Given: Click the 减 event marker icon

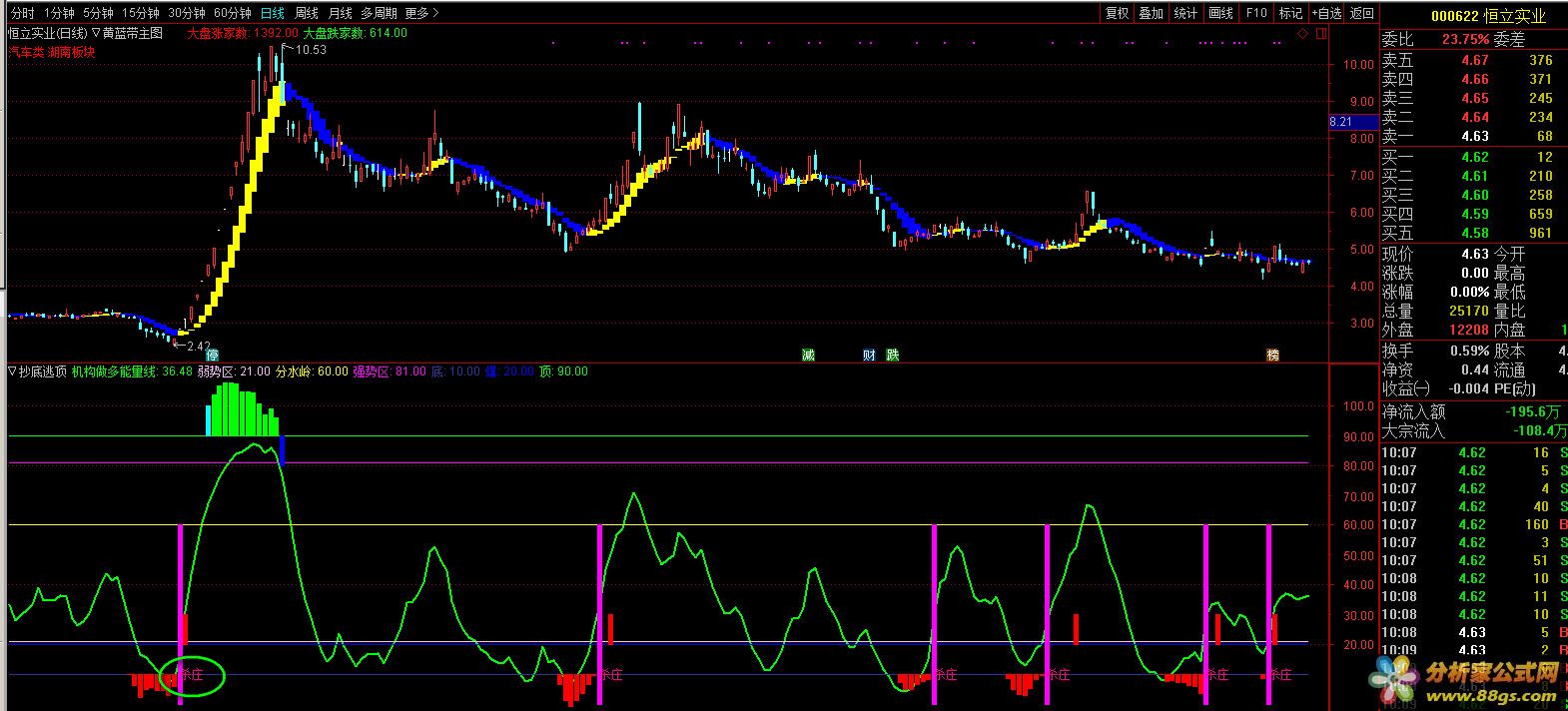Looking at the screenshot, I should coord(808,355).
